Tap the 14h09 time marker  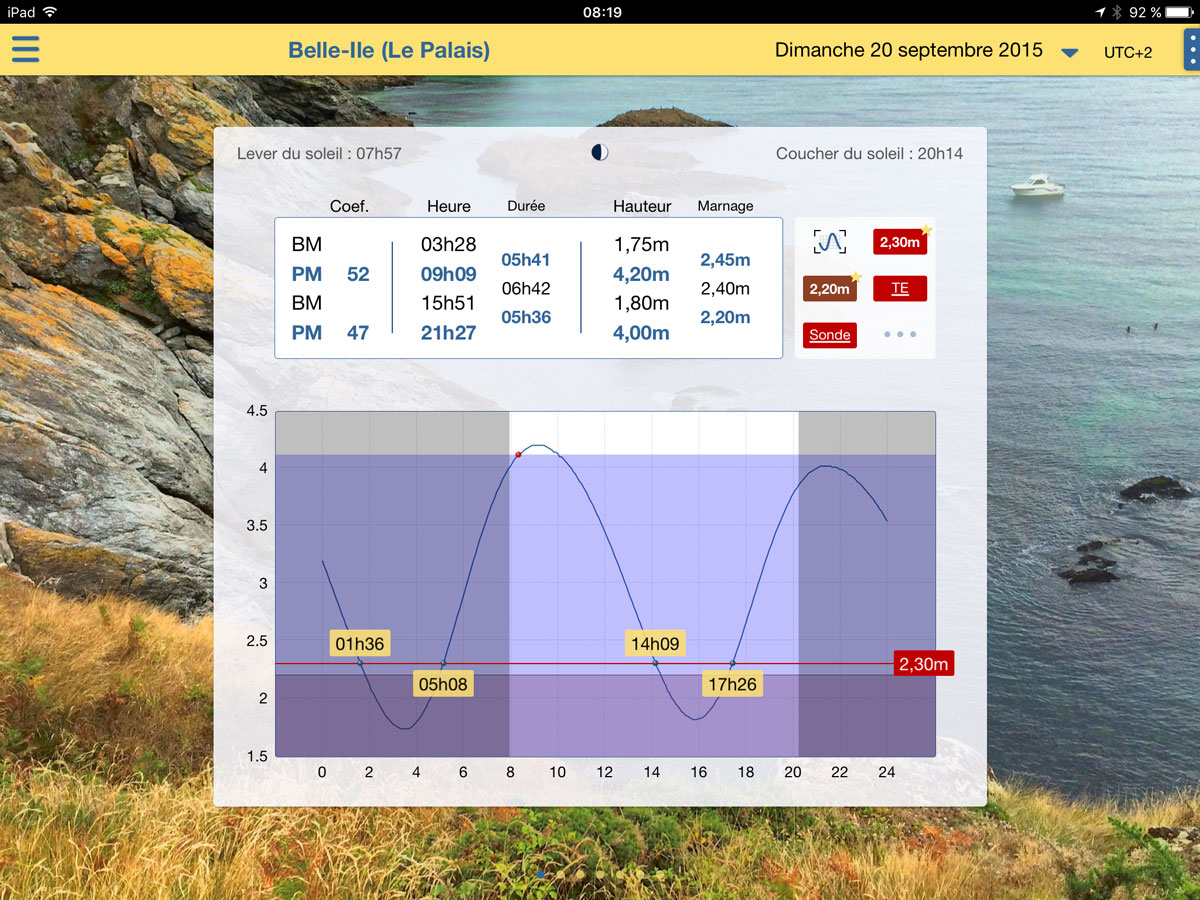(655, 644)
